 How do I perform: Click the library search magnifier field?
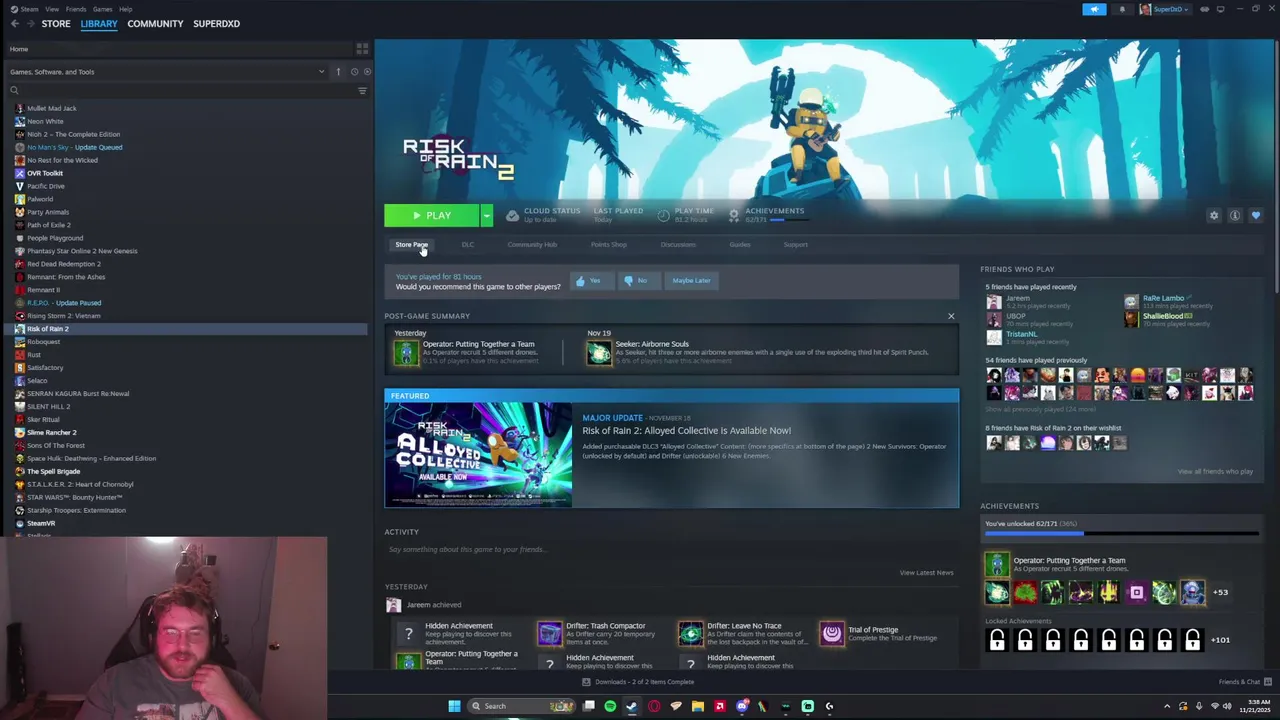[180, 90]
